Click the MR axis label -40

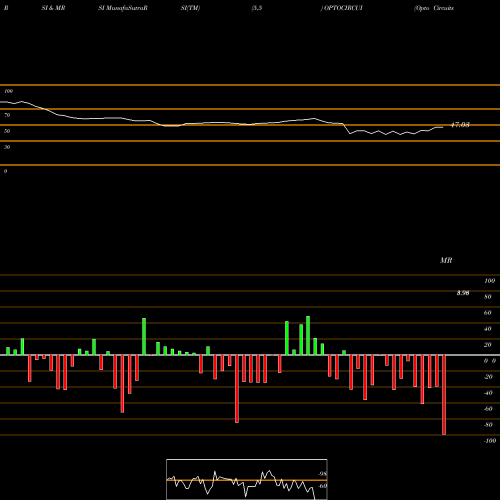coord(488,393)
